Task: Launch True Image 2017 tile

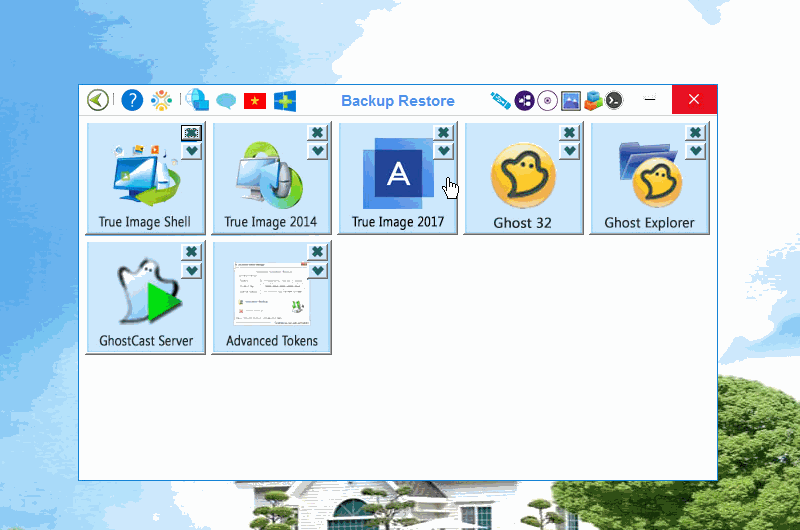Action: 397,178
